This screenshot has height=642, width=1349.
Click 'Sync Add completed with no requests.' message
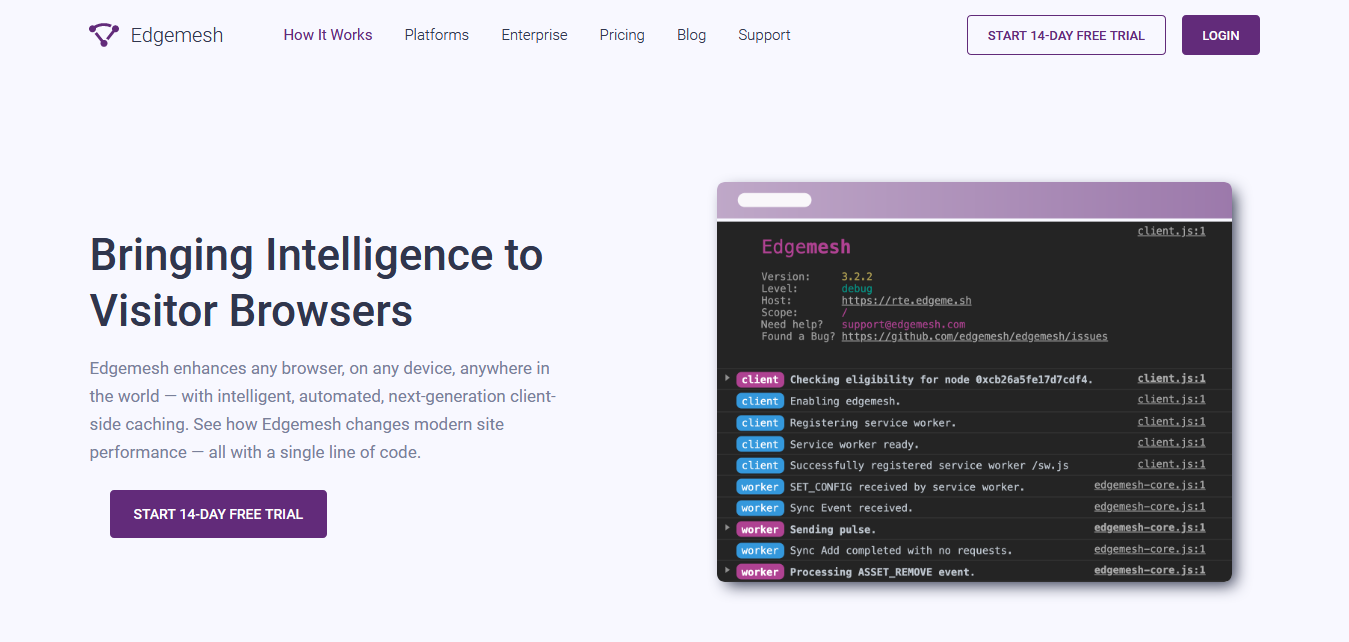[901, 551]
